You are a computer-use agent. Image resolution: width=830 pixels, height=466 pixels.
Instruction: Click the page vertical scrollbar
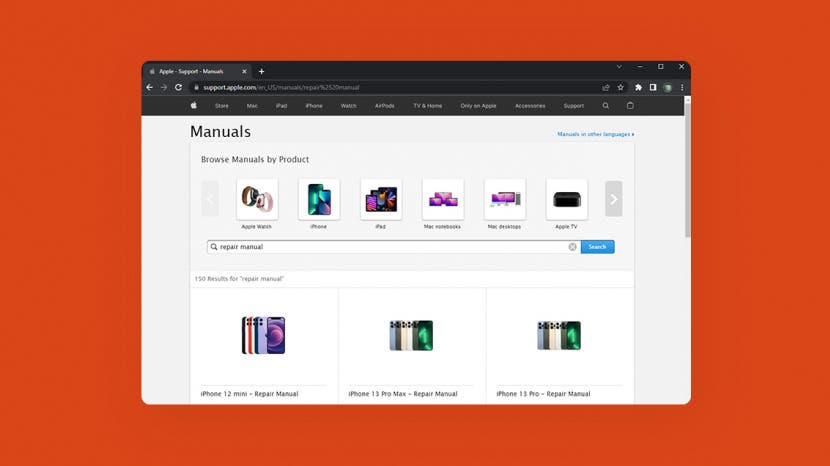687,169
